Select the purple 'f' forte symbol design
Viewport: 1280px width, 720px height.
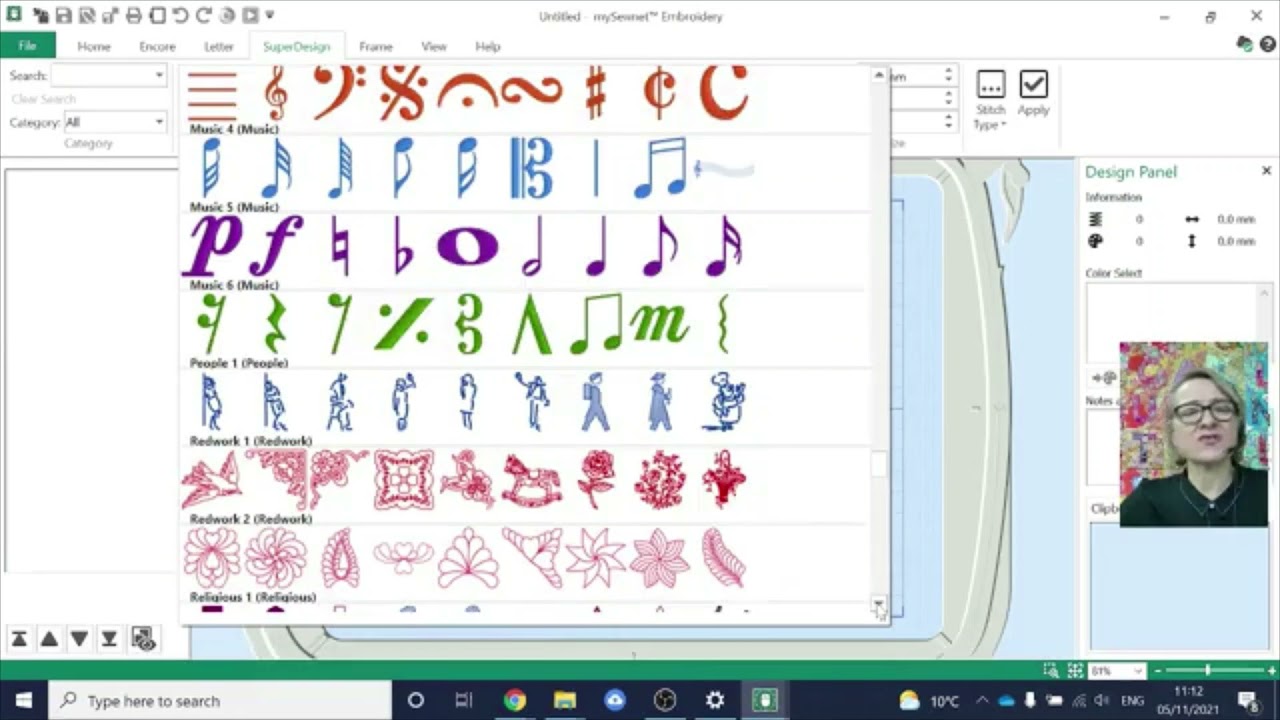pyautogui.click(x=275, y=247)
